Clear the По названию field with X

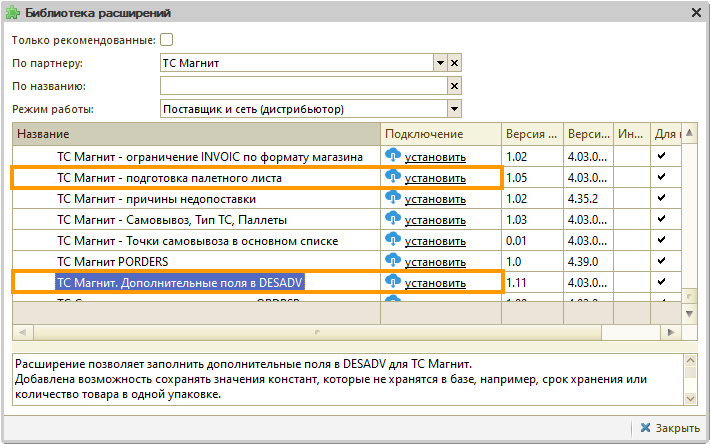[x=454, y=86]
